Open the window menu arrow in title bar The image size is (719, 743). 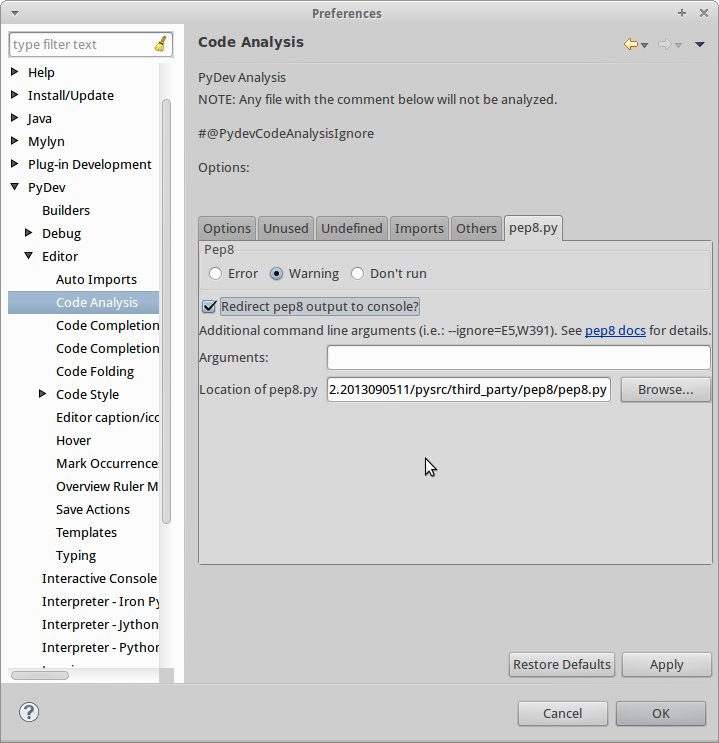point(14,13)
